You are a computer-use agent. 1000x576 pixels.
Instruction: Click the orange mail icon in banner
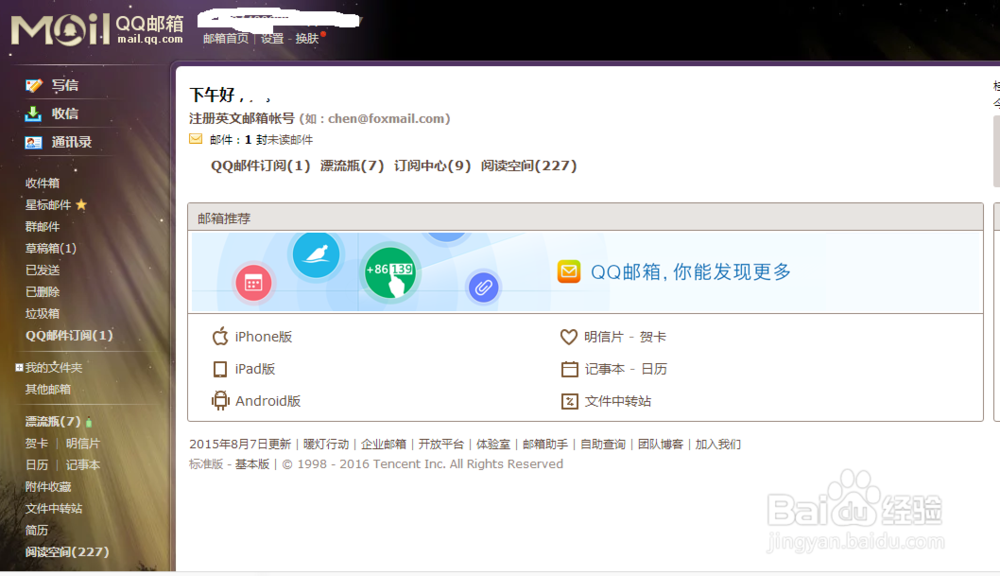pos(569,272)
